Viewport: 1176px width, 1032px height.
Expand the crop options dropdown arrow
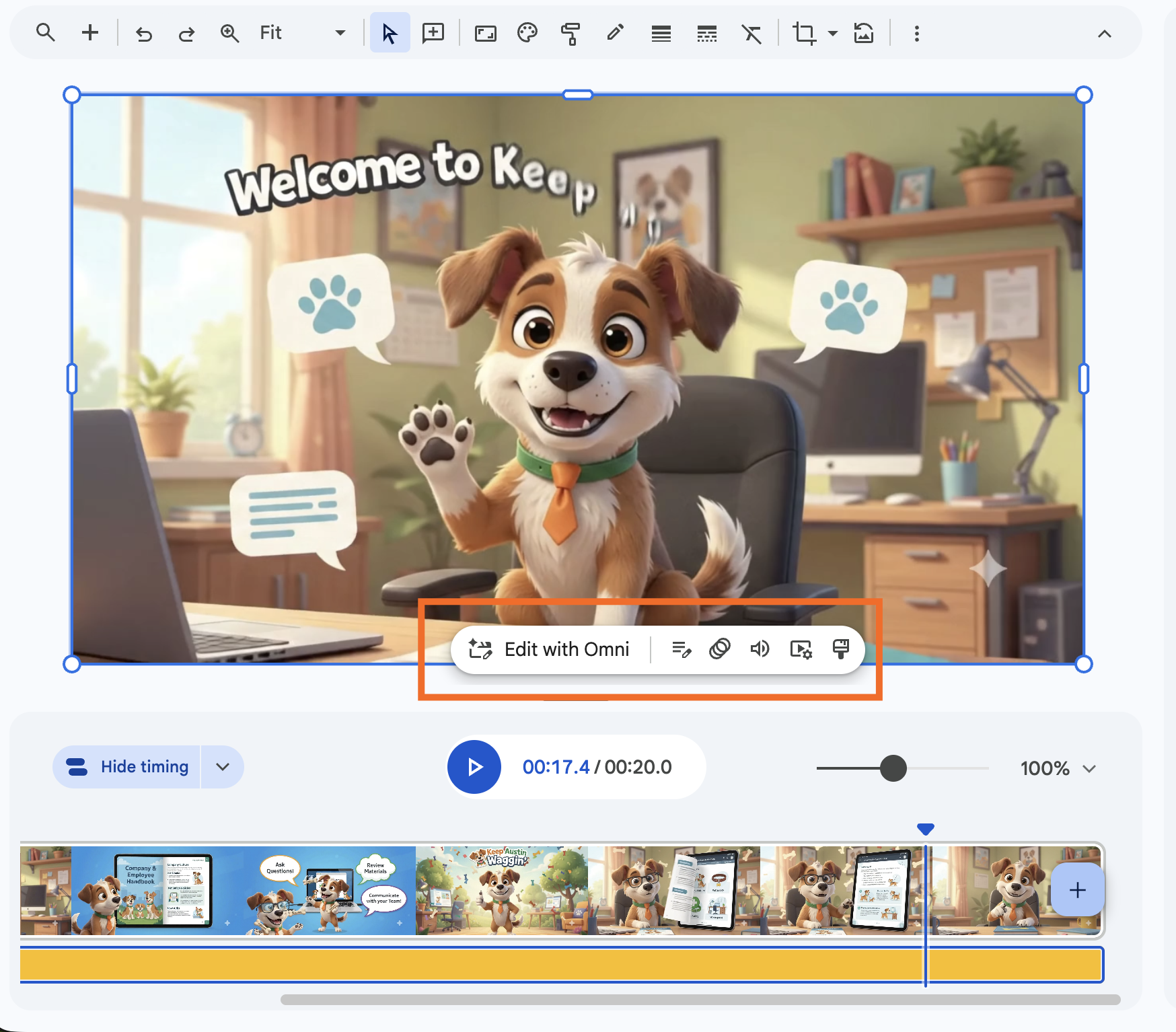tap(833, 33)
